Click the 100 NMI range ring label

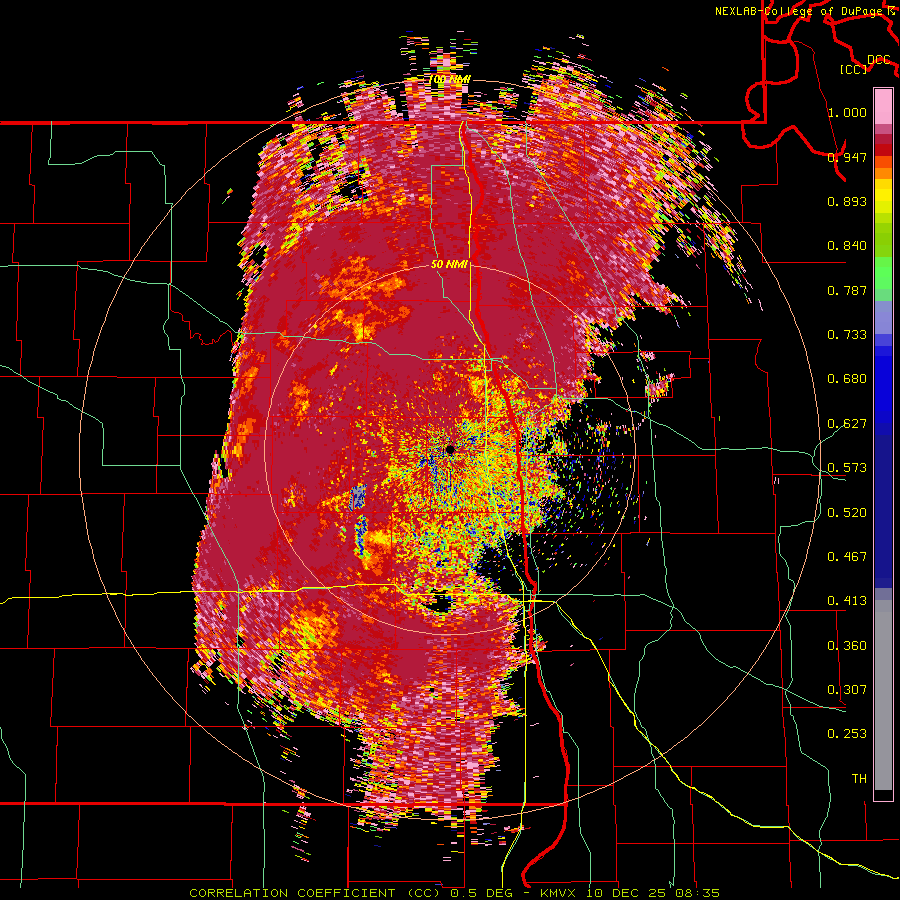pos(450,79)
